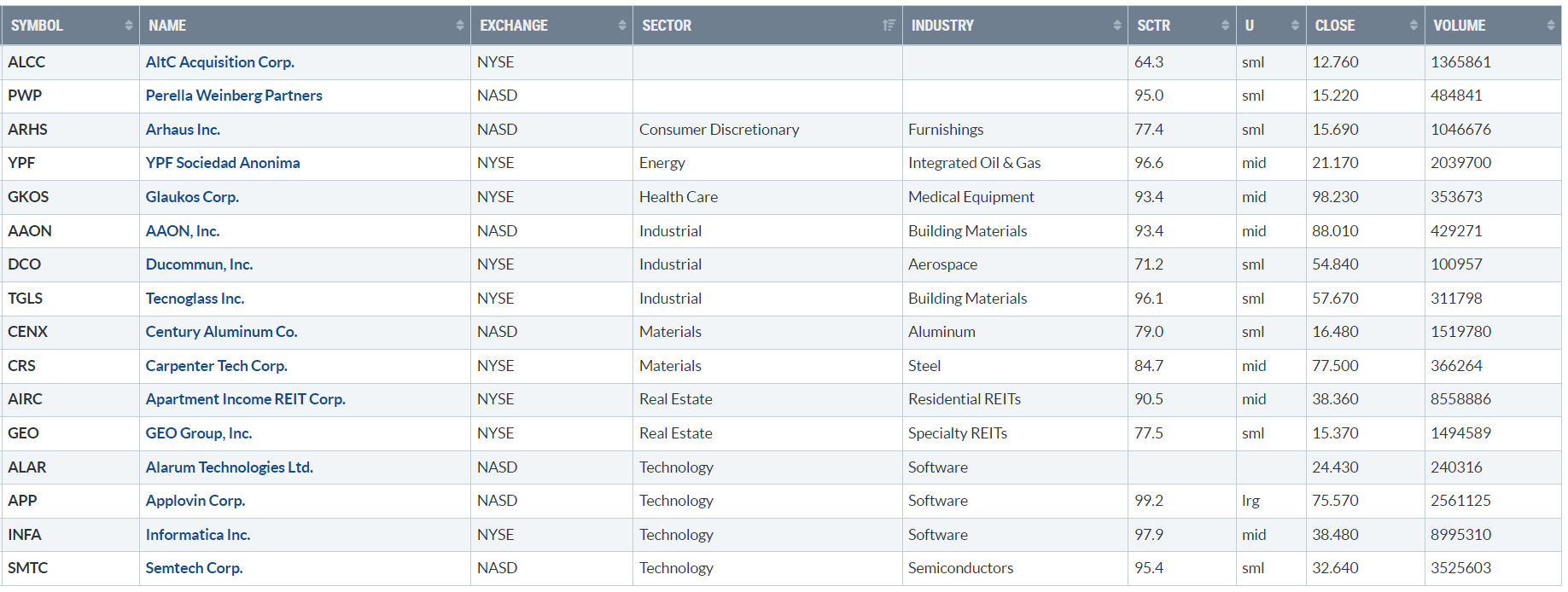Click the sort arrows in SCTR header
The image size is (1568, 592).
tap(1226, 26)
